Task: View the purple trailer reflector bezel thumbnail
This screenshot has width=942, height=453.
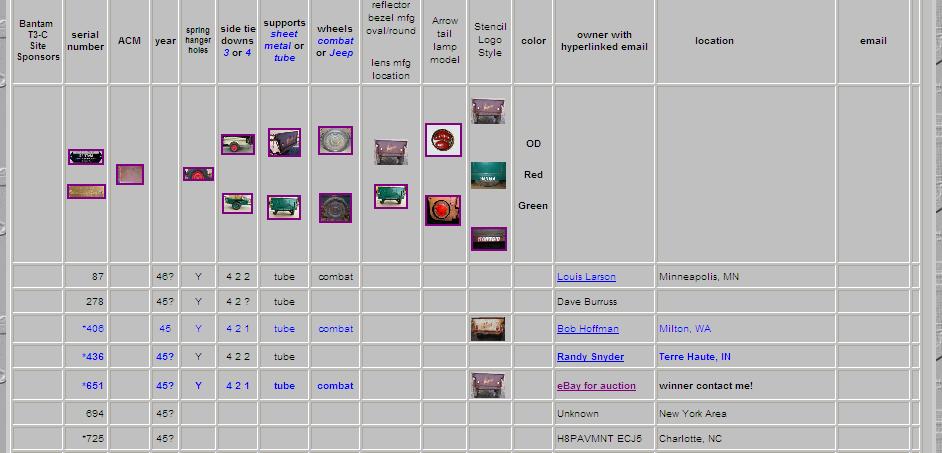Action: 391,152
